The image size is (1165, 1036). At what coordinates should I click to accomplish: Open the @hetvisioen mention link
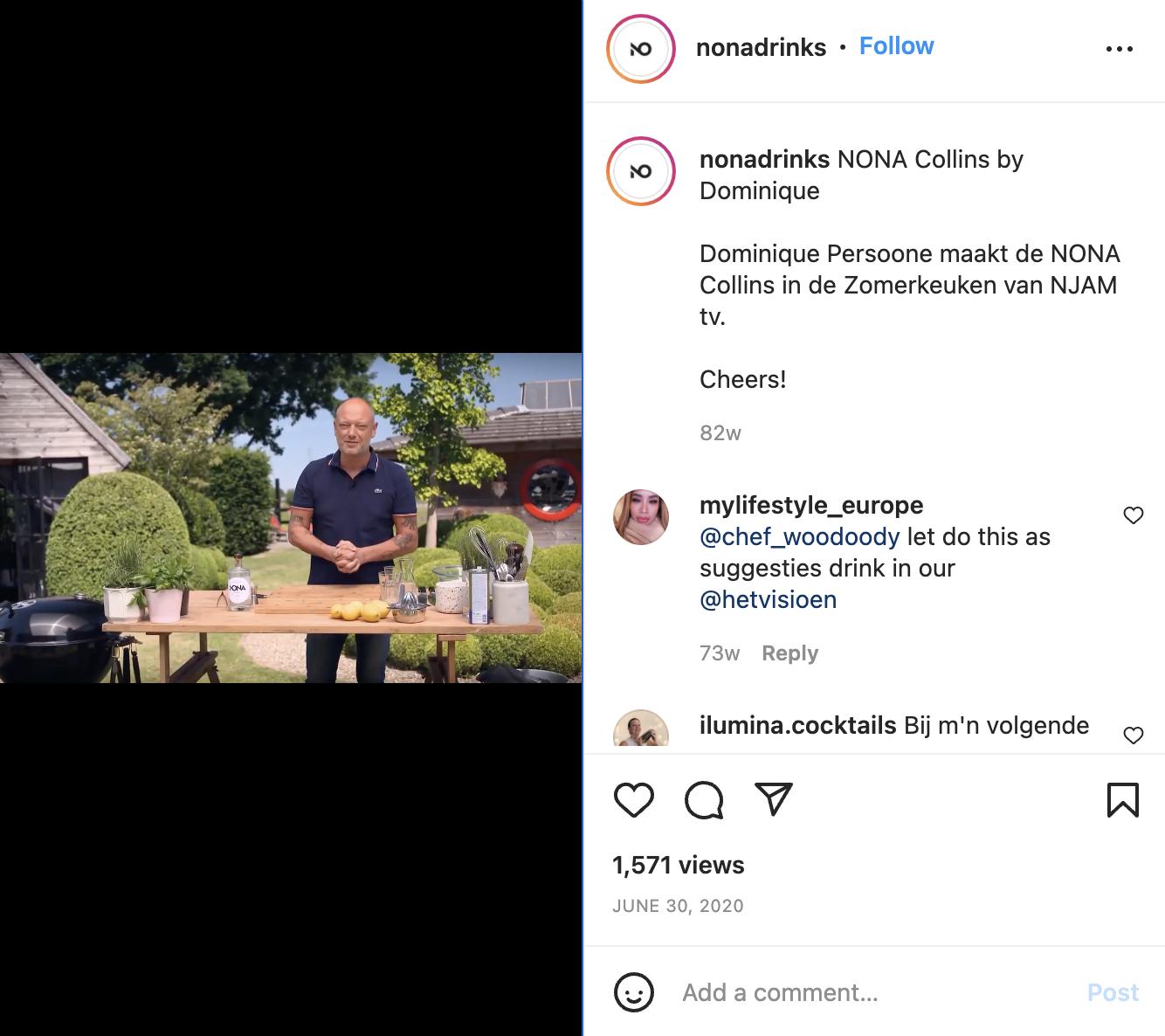(x=768, y=599)
